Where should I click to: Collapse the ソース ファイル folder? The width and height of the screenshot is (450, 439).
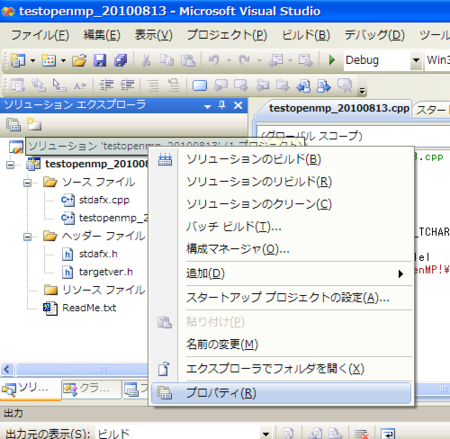point(27,183)
